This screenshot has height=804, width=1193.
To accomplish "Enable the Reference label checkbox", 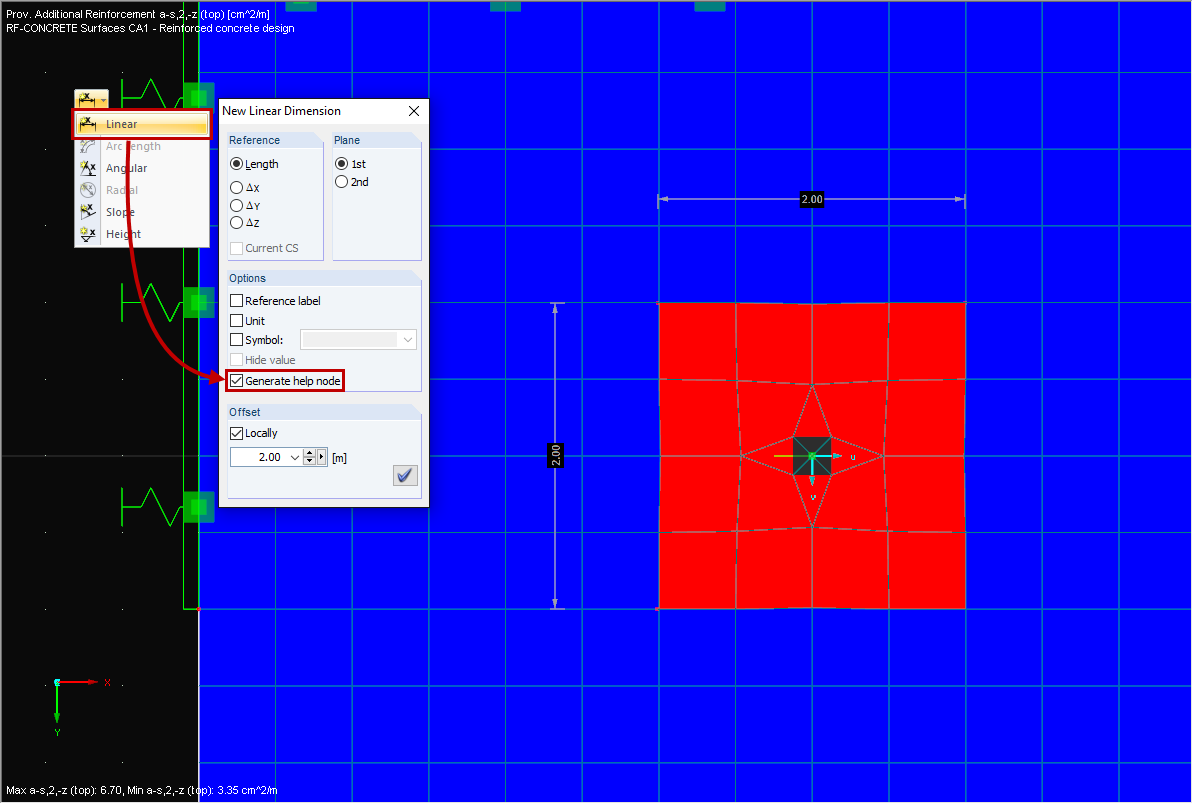I will pos(236,300).
